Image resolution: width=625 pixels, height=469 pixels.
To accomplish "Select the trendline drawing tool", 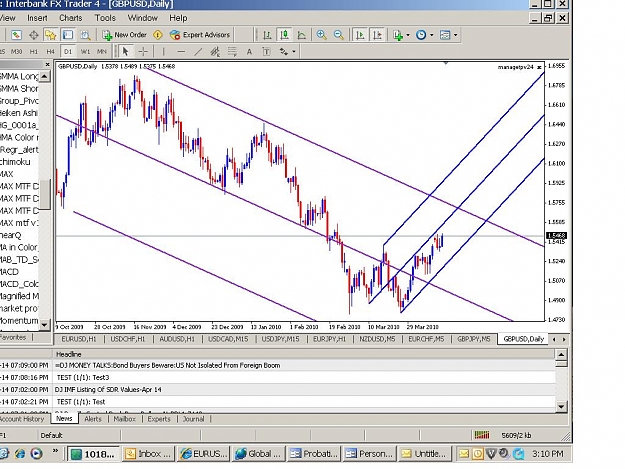I will coord(198,51).
